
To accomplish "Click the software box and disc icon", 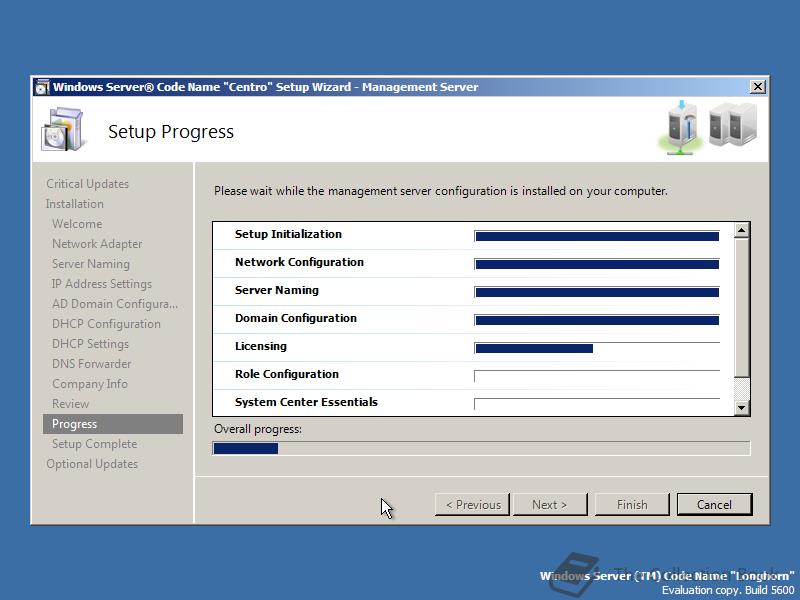I will point(62,130).
